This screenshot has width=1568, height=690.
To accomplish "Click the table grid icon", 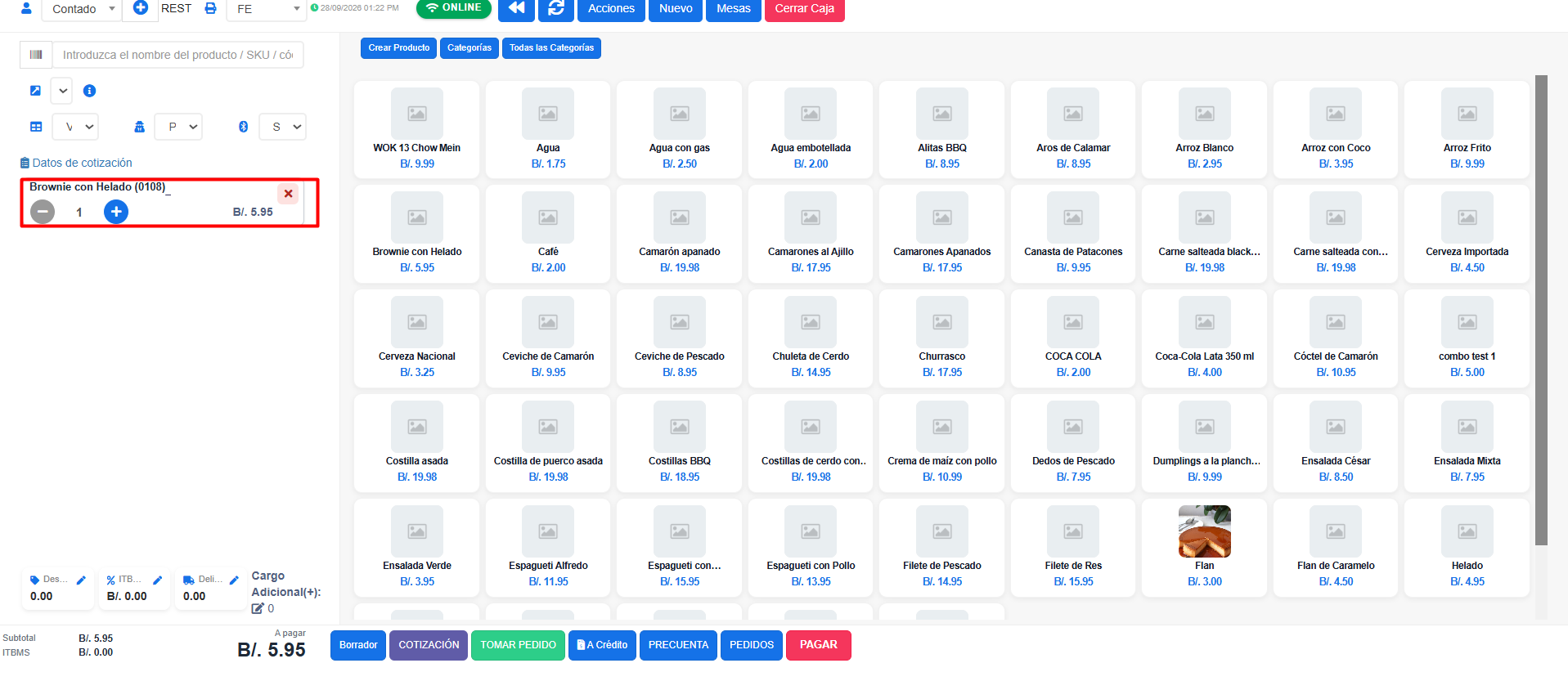I will [x=36, y=127].
